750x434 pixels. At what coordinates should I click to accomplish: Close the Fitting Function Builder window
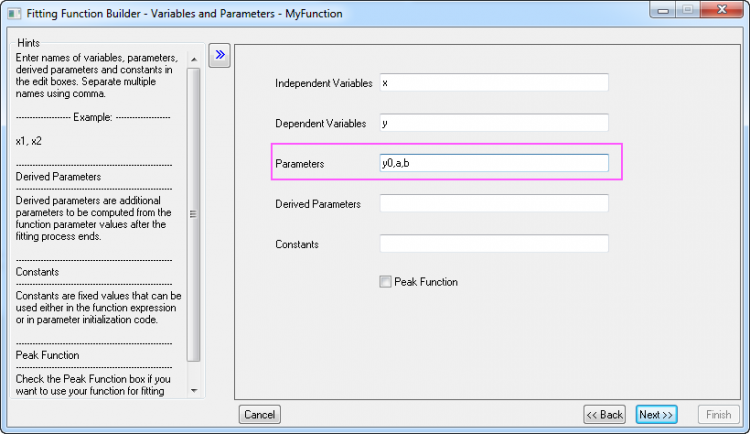(x=722, y=10)
